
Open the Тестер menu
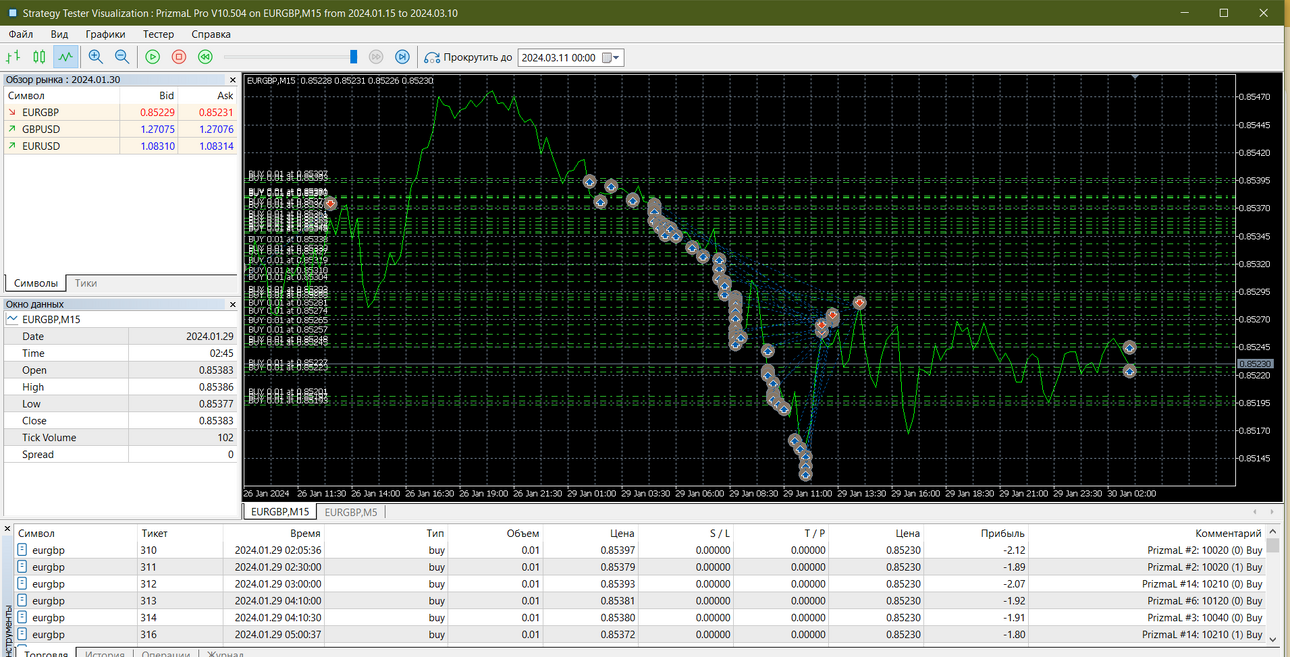[x=158, y=34]
